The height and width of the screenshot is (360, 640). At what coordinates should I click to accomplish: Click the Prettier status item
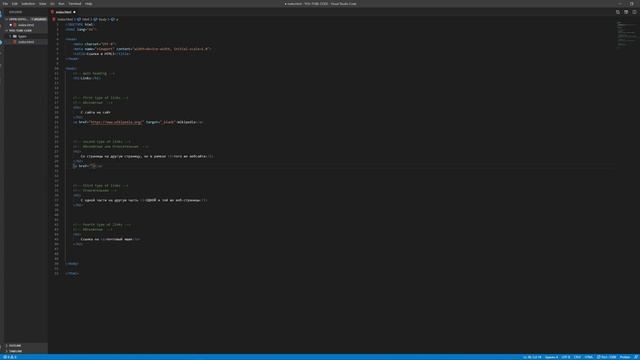(x=625, y=357)
